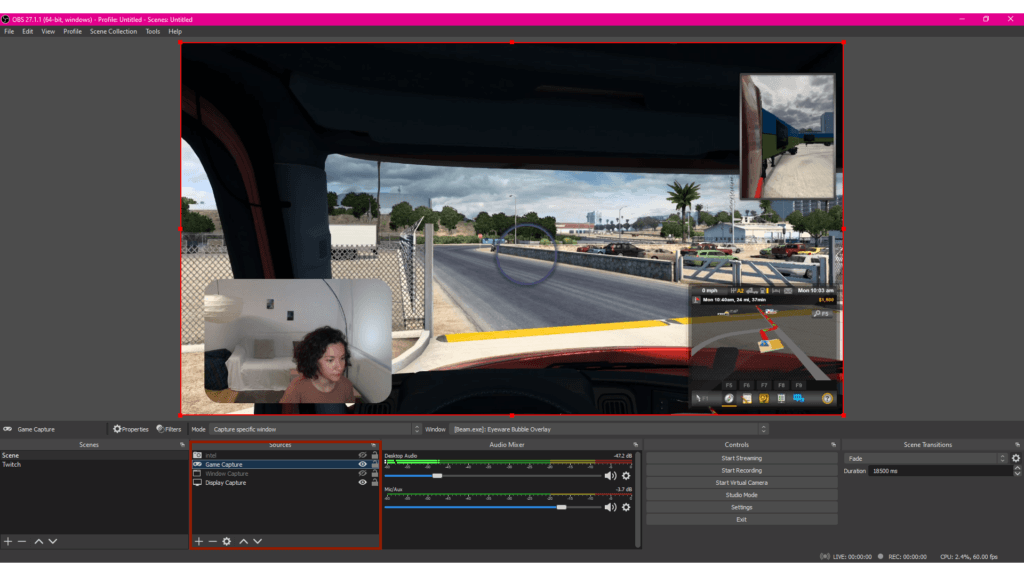Image resolution: width=1024 pixels, height=576 pixels.
Task: Click Start Virtual Camera button
Action: (x=741, y=483)
